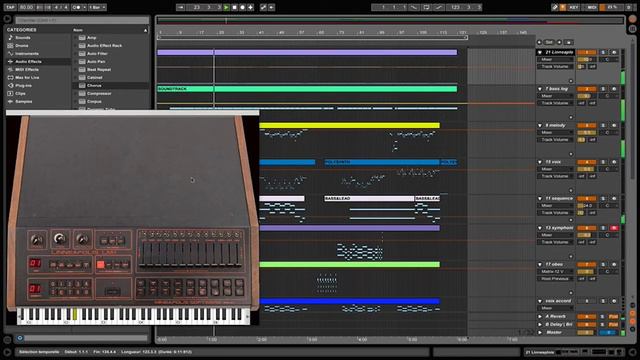Click the CPU load meter

click(612, 7)
